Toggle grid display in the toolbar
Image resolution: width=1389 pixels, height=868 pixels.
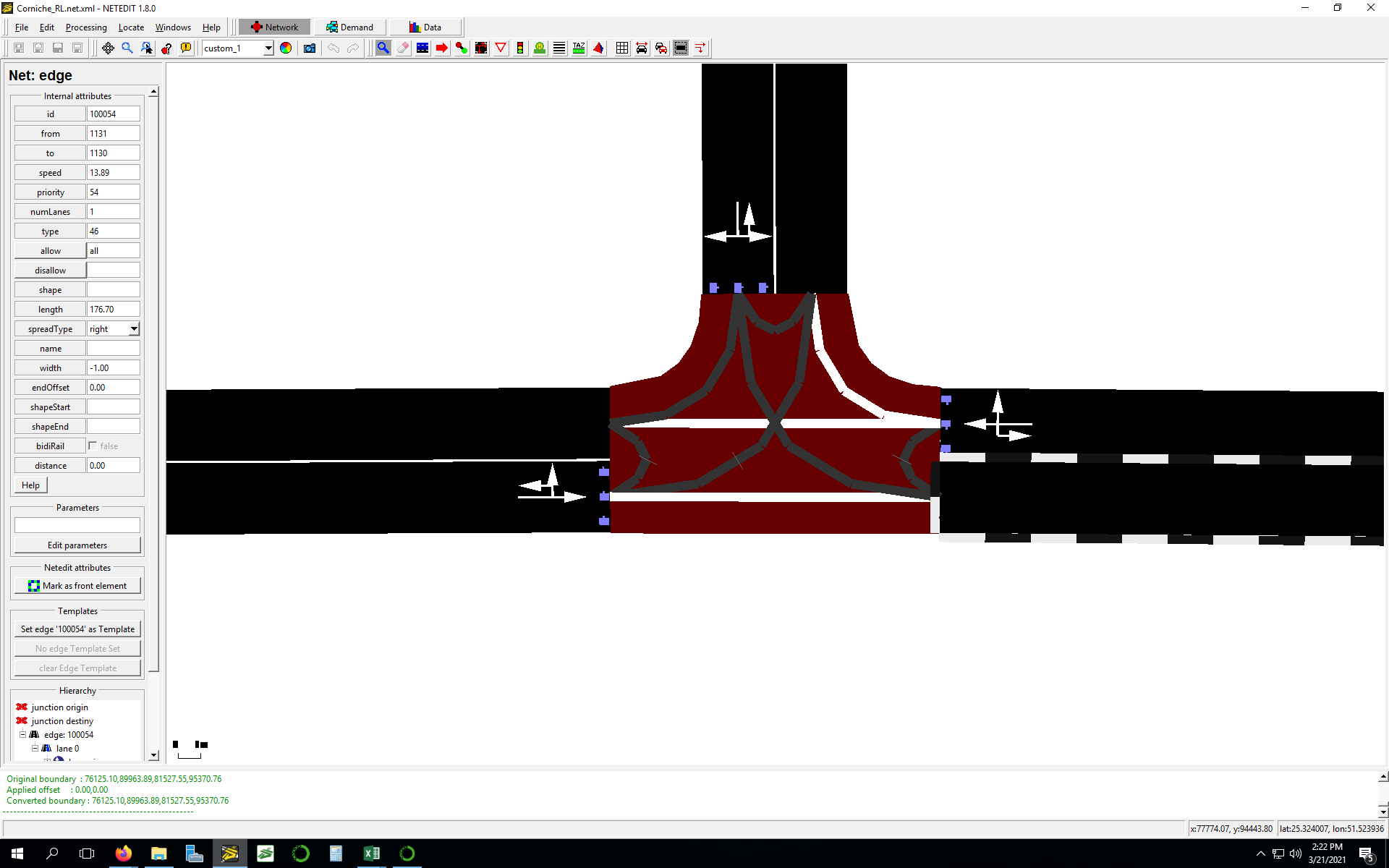point(622,48)
